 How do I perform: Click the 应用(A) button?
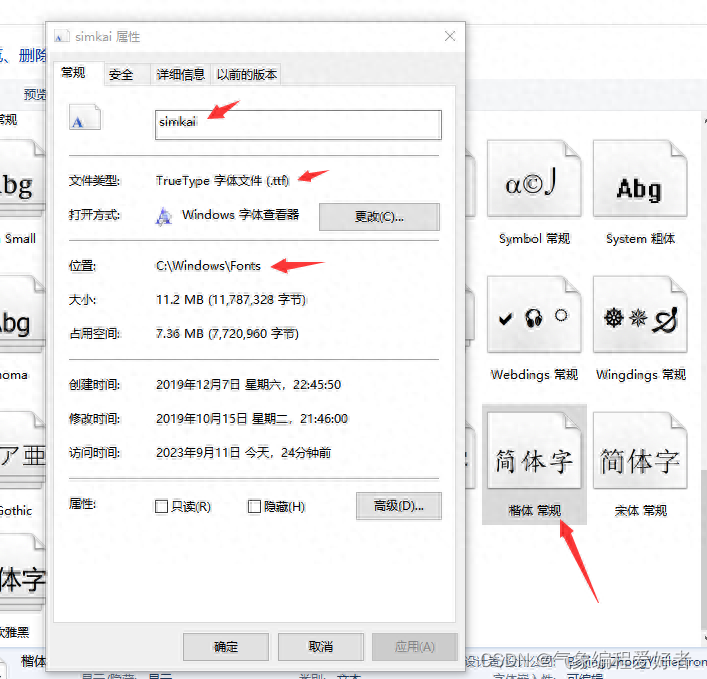coord(414,647)
